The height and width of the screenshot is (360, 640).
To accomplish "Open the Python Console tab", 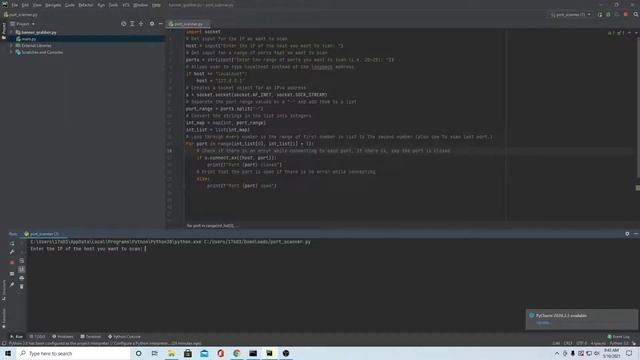I will [x=124, y=337].
